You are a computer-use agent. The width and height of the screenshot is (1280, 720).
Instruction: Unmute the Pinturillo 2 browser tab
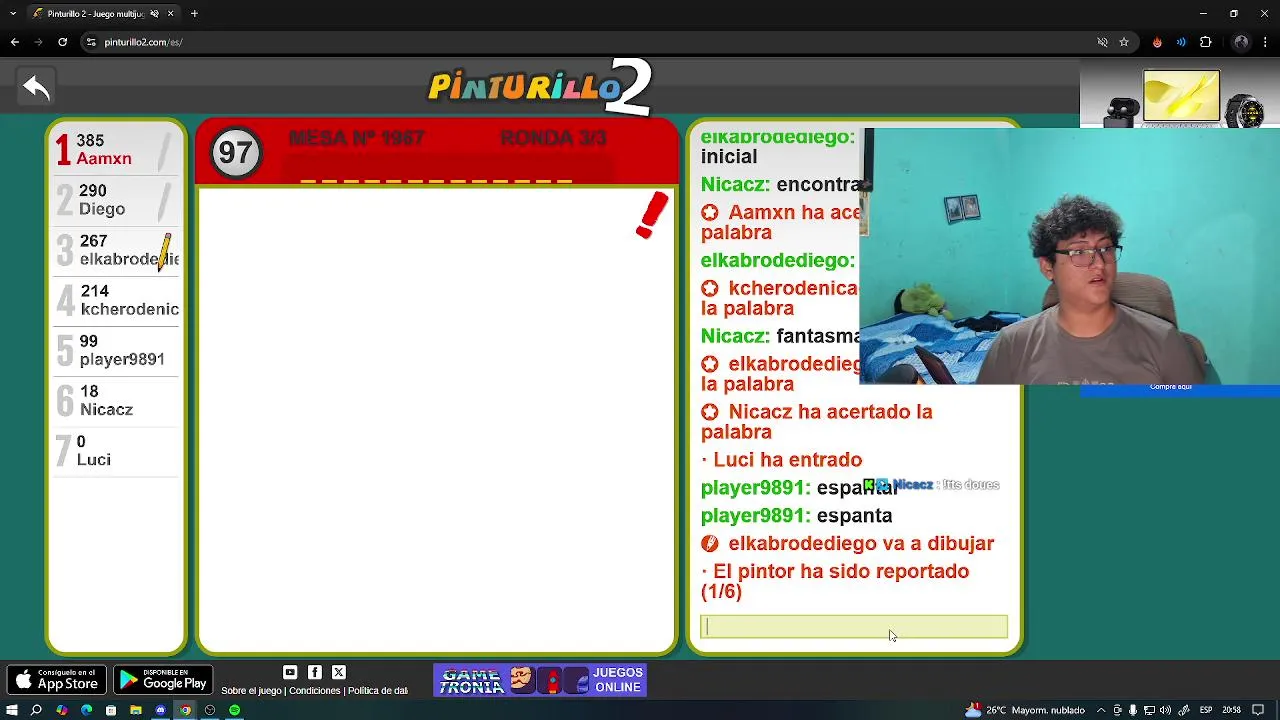(154, 14)
